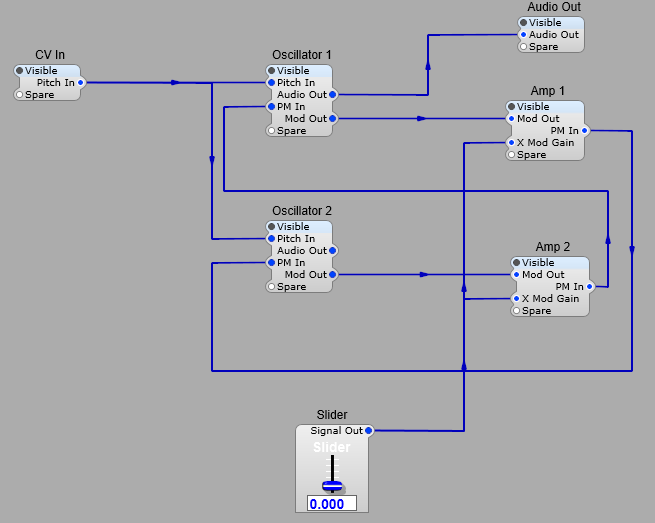Click Spare pin on Amp 1
Image resolution: width=655 pixels, height=523 pixels.
pos(511,155)
